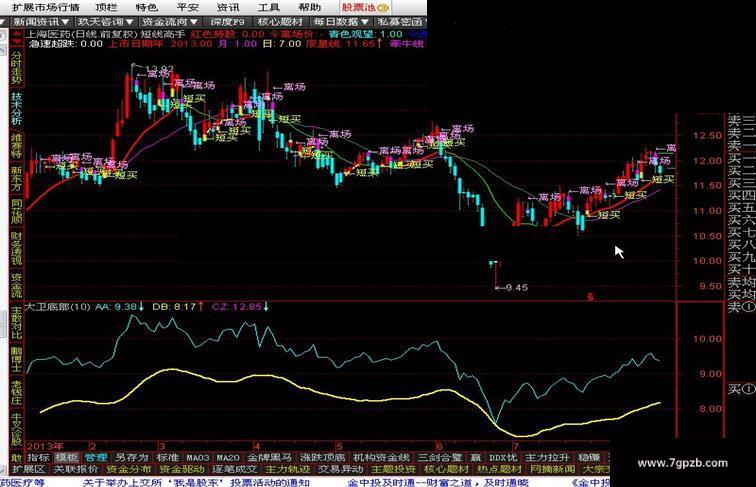
Task: Click the 扩展区 bottom tab
Action: coord(28,469)
